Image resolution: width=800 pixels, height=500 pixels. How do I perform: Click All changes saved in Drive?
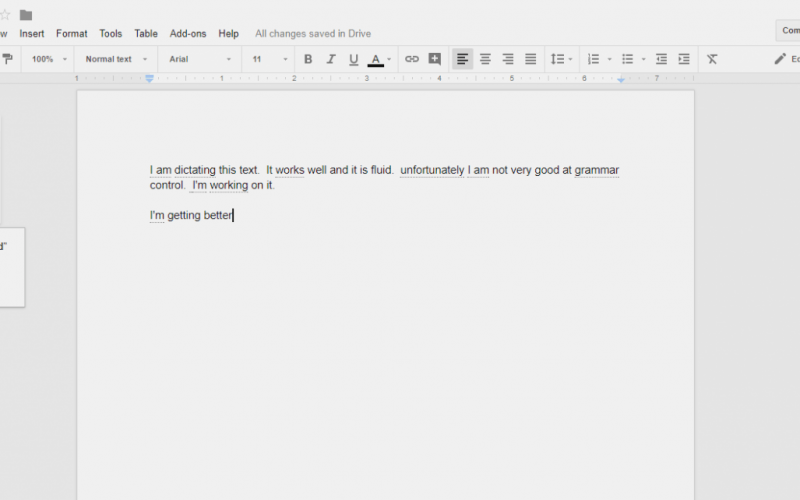coord(313,34)
